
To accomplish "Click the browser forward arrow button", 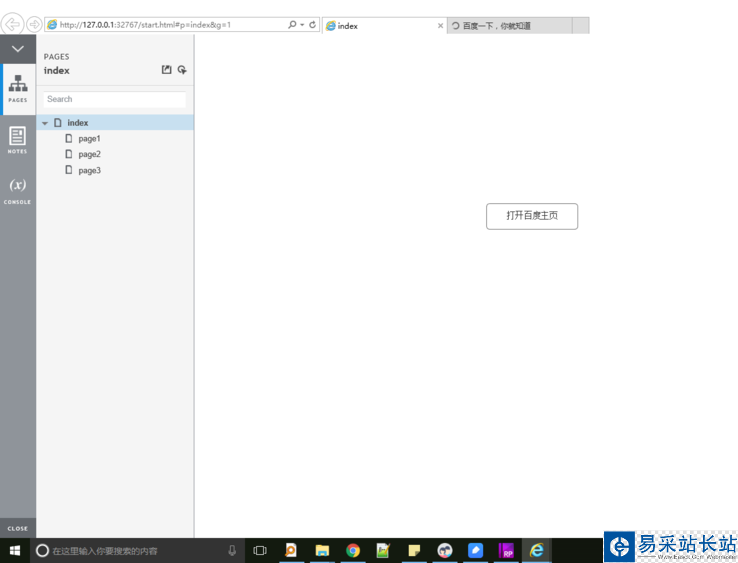I will coord(34,24).
